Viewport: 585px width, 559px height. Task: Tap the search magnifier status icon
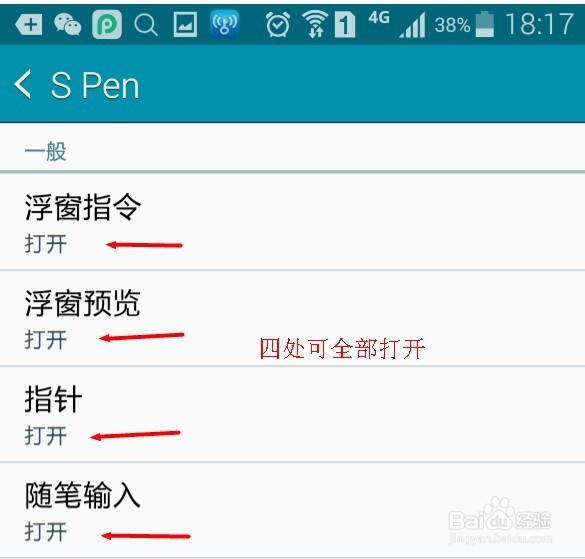[146, 25]
